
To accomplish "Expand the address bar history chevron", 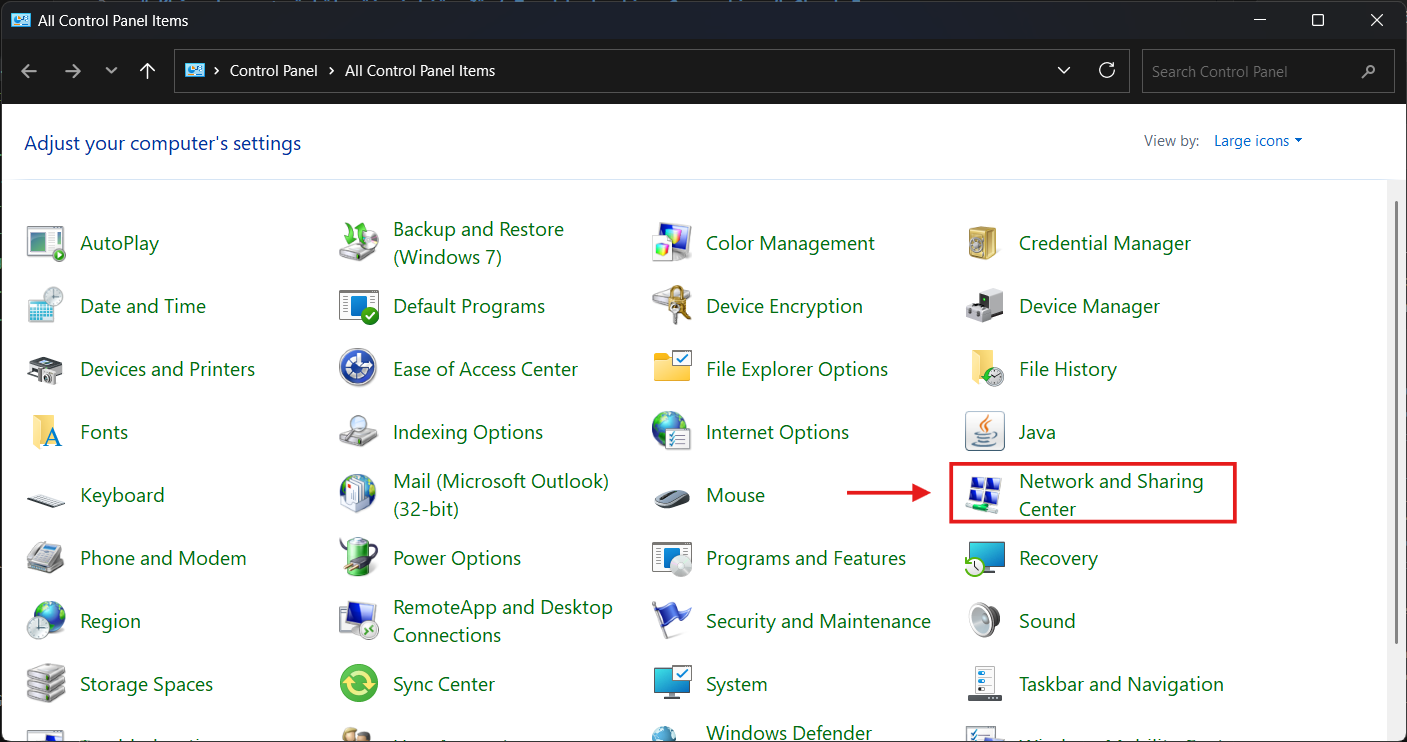I will [1063, 70].
